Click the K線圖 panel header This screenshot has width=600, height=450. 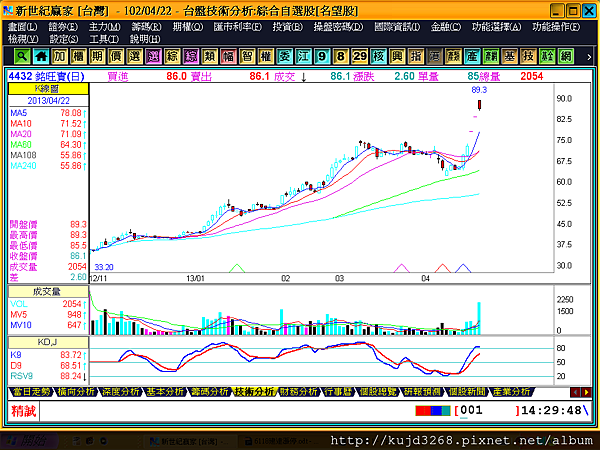click(48, 89)
